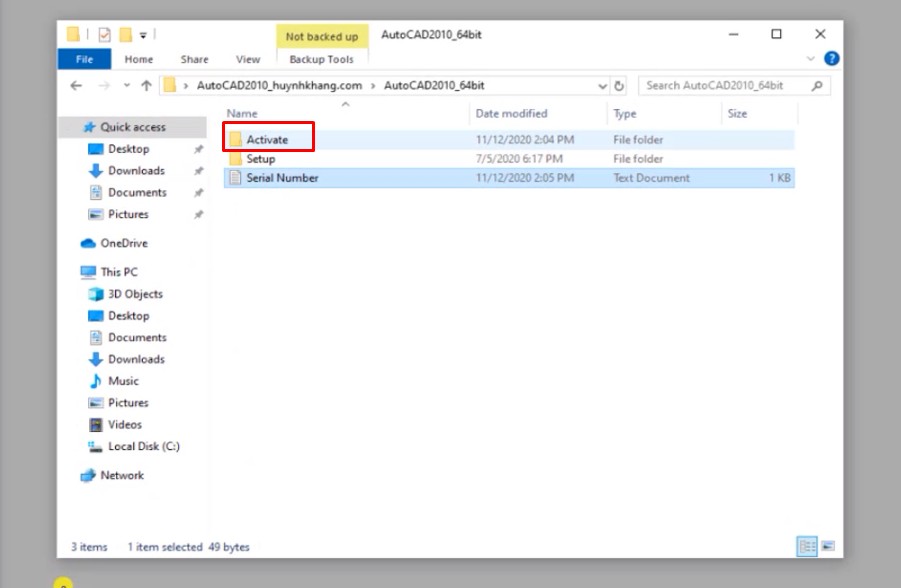
Task: Select Local Disk (C:) in navigation pane
Action: tap(143, 446)
